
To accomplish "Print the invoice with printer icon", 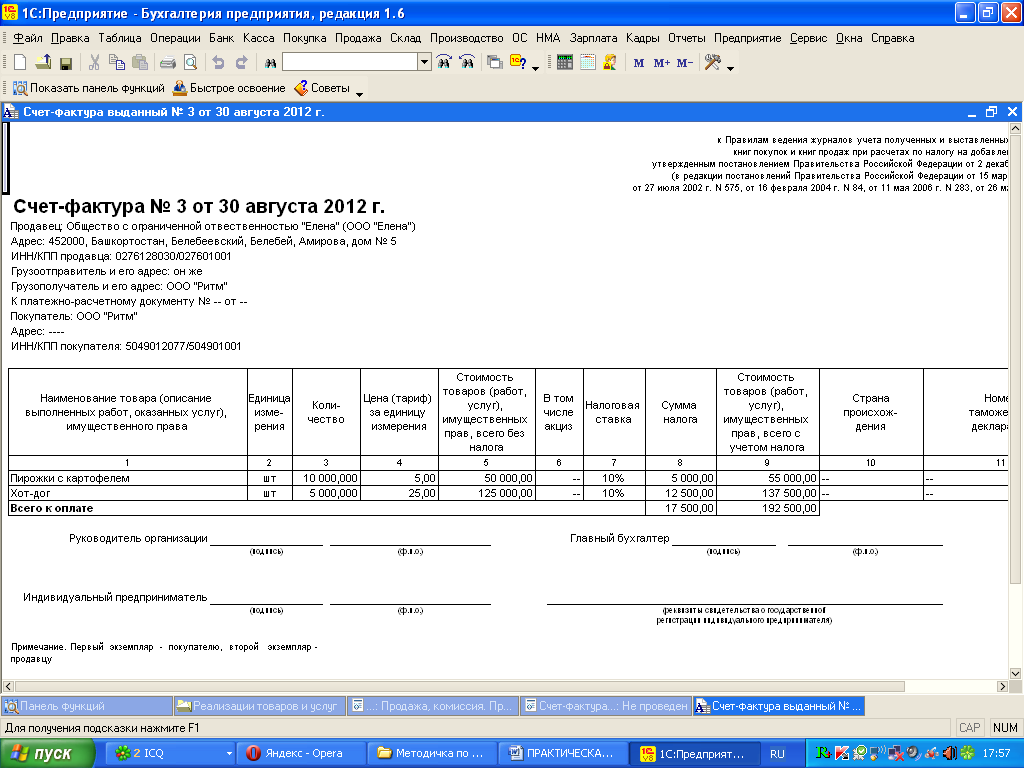I will (168, 63).
